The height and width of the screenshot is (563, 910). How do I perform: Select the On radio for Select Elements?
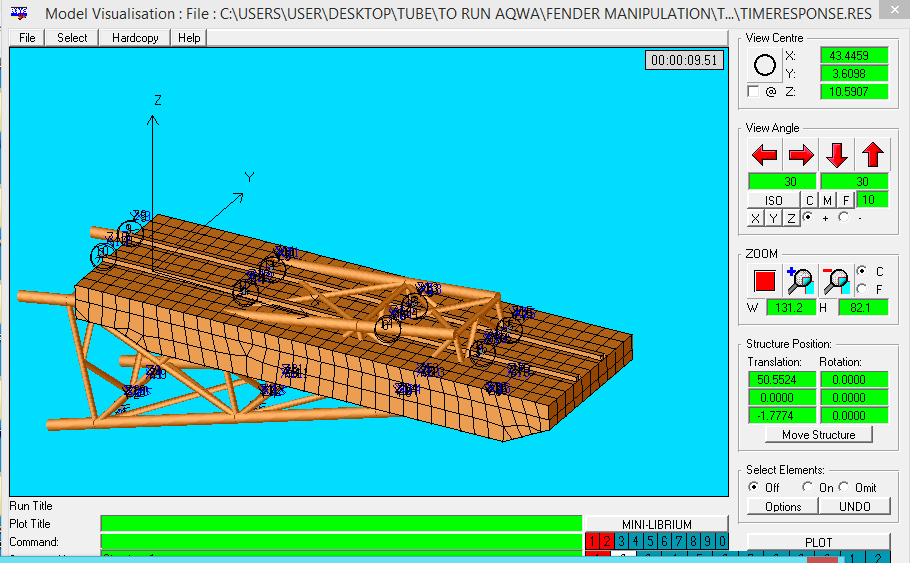click(x=807, y=487)
